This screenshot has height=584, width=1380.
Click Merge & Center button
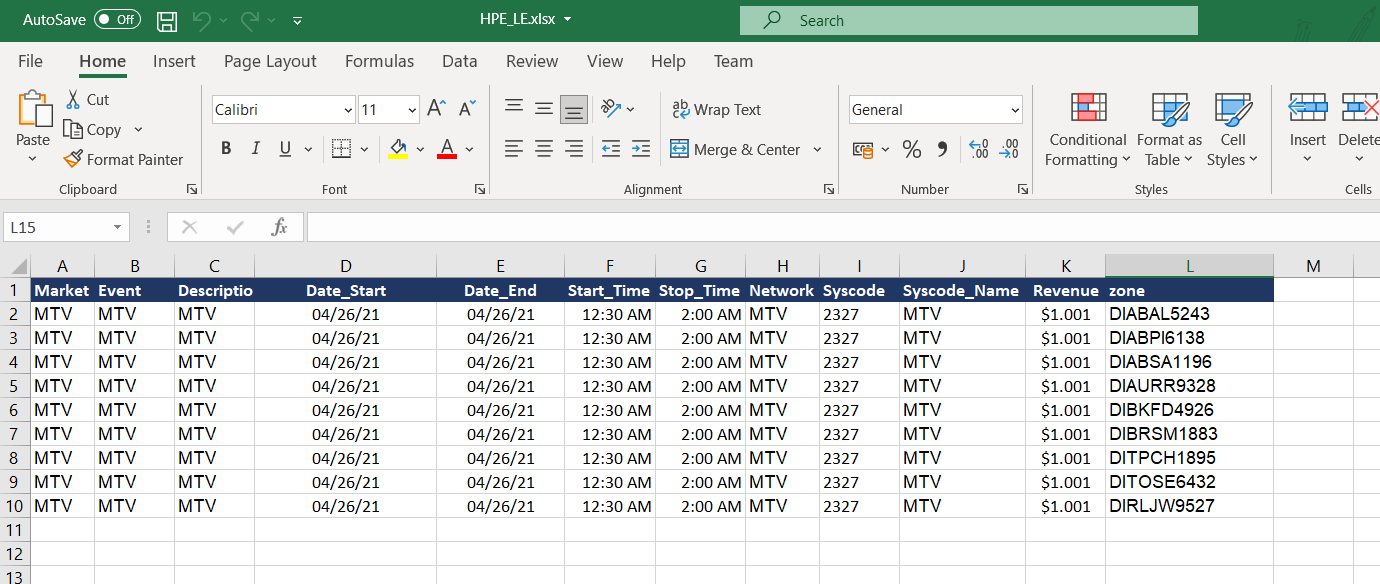point(736,149)
